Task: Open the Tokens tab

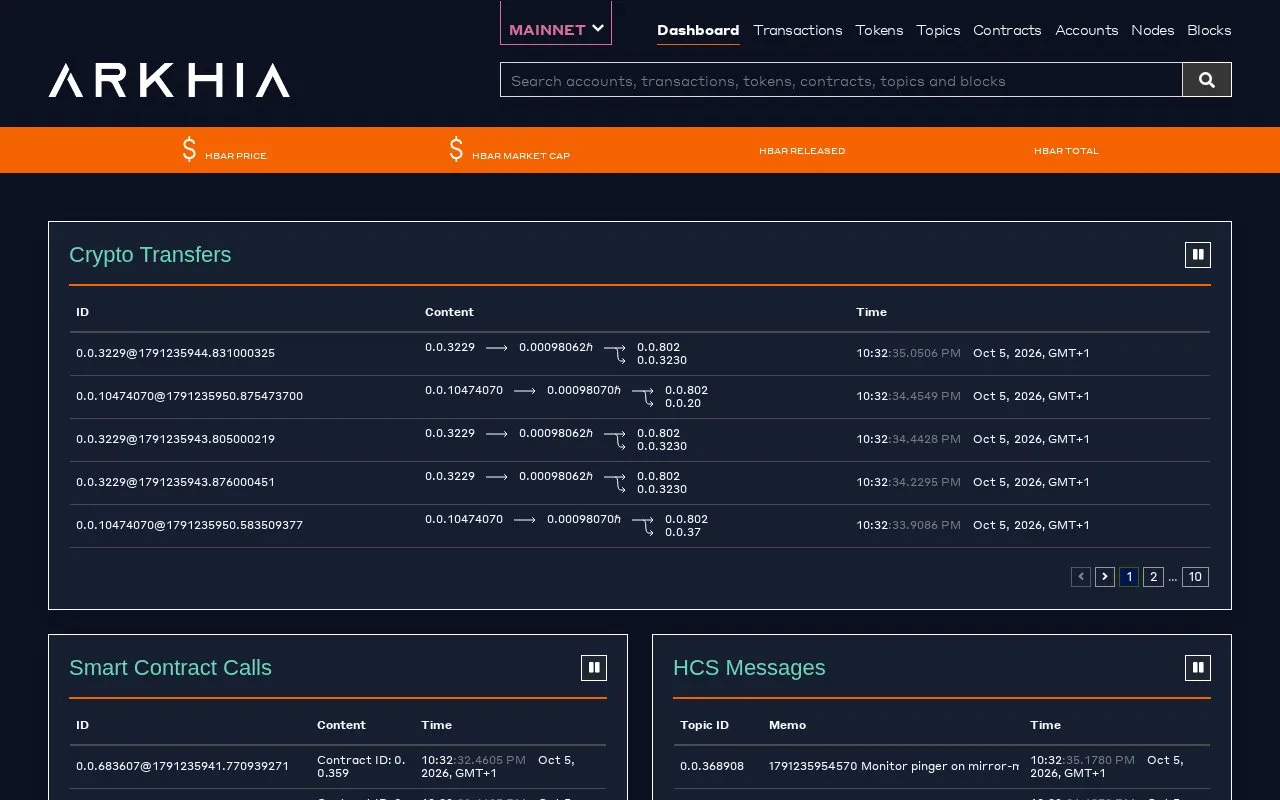Action: (x=879, y=30)
